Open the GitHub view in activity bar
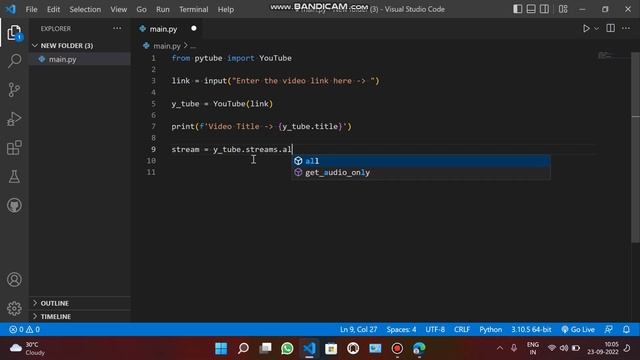 pos(14,205)
